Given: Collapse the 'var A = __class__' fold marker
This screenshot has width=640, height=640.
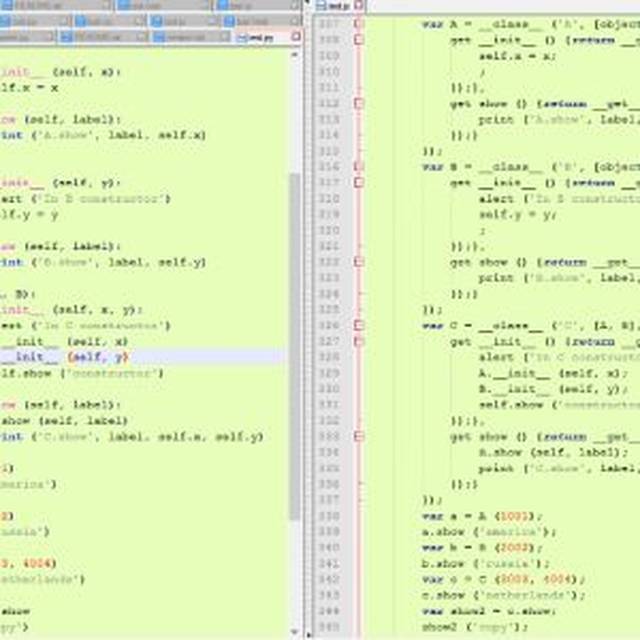Looking at the screenshot, I should (x=359, y=24).
